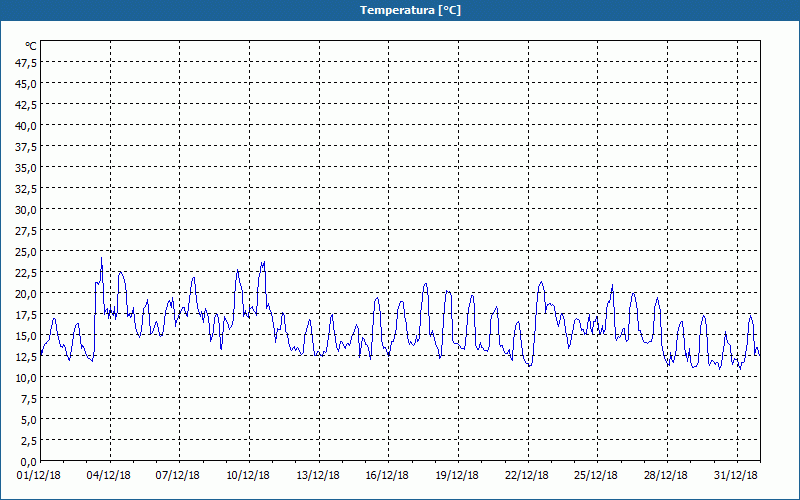Click the 12,5 y-axis value
This screenshot has width=800, height=500.
[27, 357]
